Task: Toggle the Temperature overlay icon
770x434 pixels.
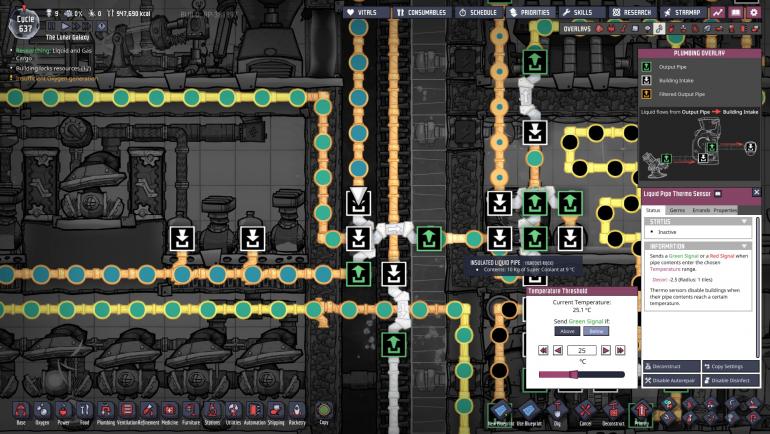Action: [623, 28]
